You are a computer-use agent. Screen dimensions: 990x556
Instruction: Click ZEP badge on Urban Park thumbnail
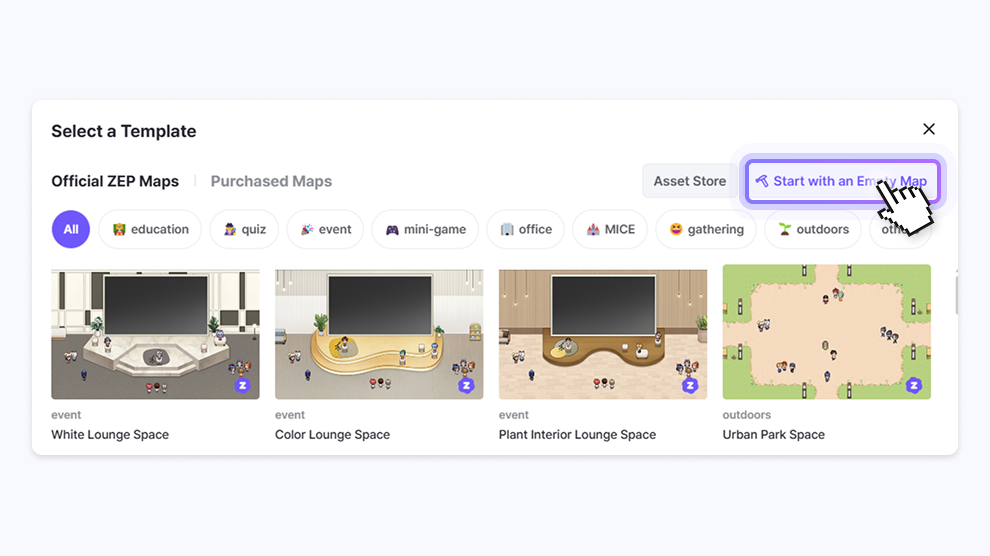click(914, 385)
